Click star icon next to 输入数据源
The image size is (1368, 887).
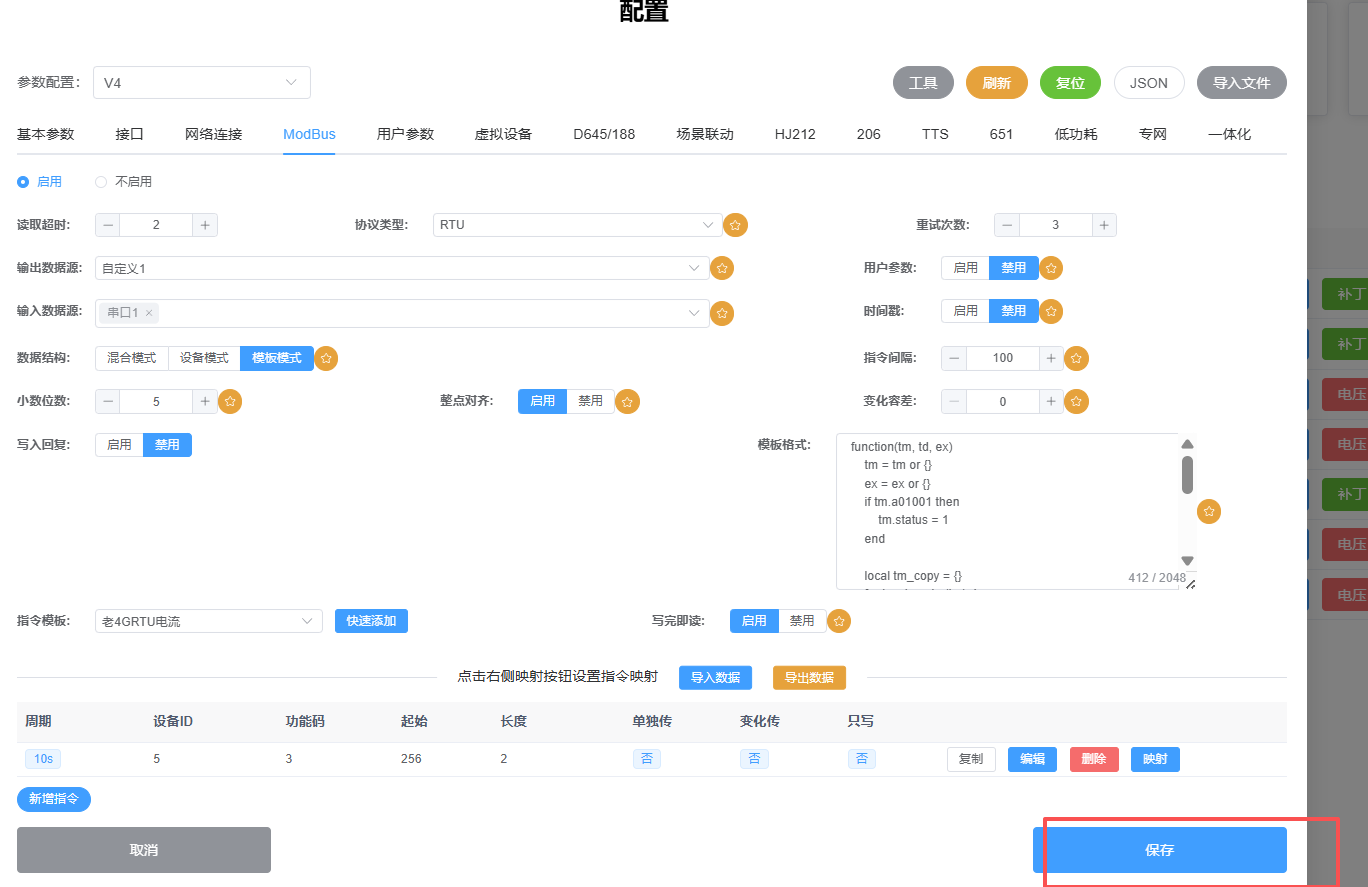(722, 314)
